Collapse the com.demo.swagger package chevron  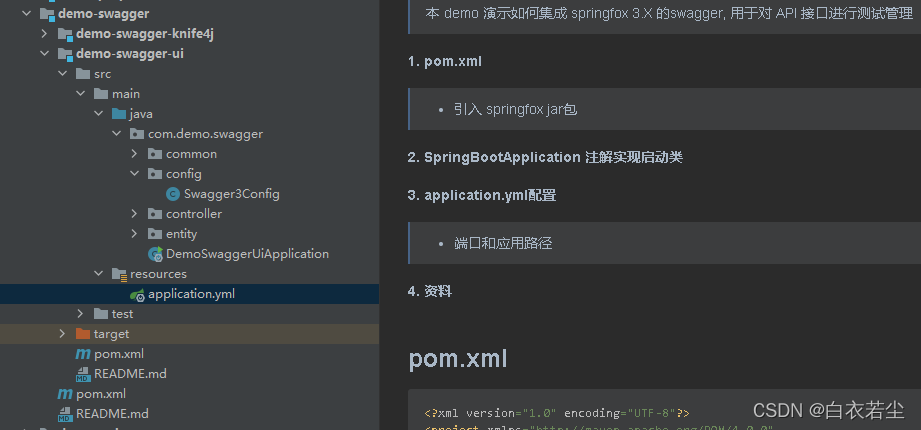(117, 133)
